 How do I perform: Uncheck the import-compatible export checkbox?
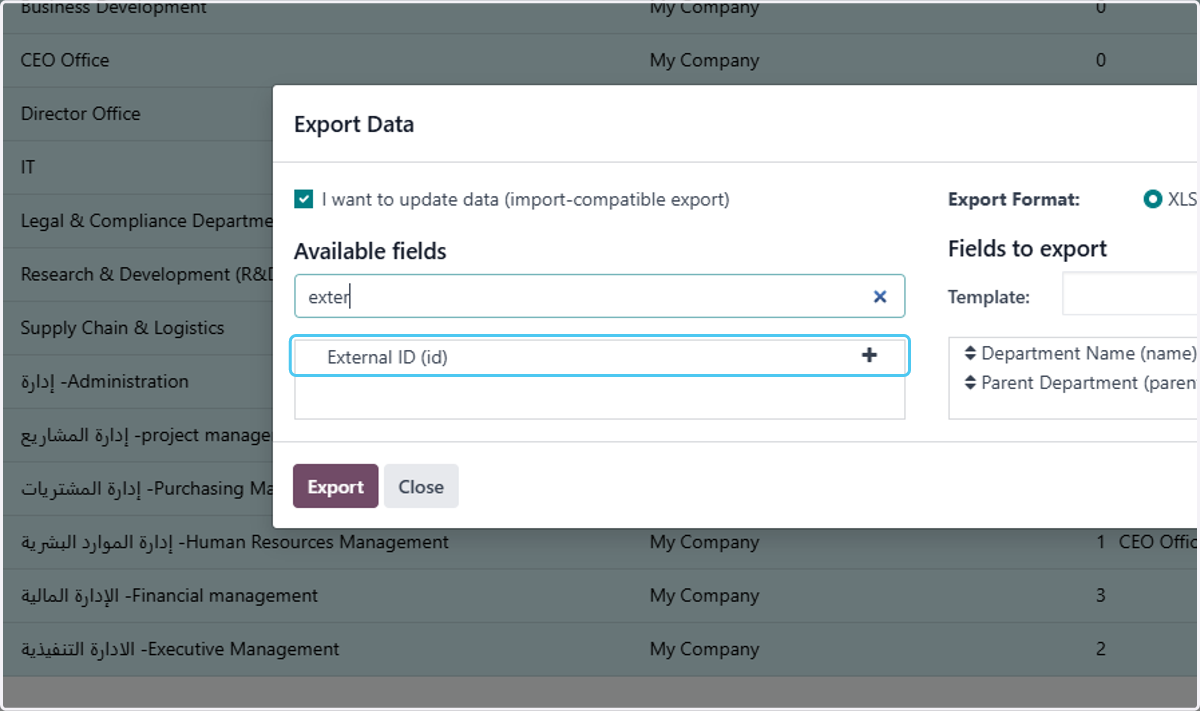pyautogui.click(x=304, y=199)
